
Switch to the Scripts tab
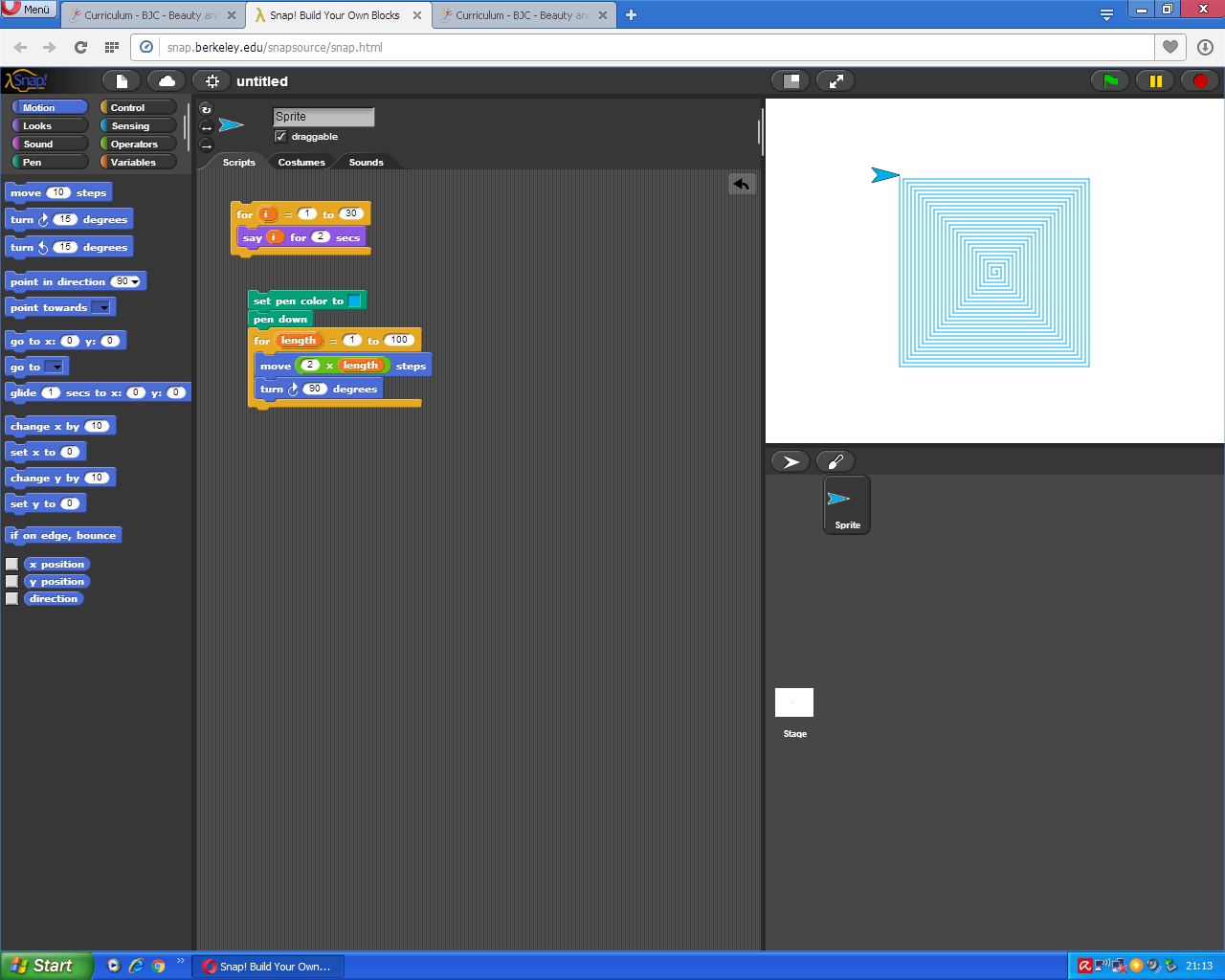(238, 162)
